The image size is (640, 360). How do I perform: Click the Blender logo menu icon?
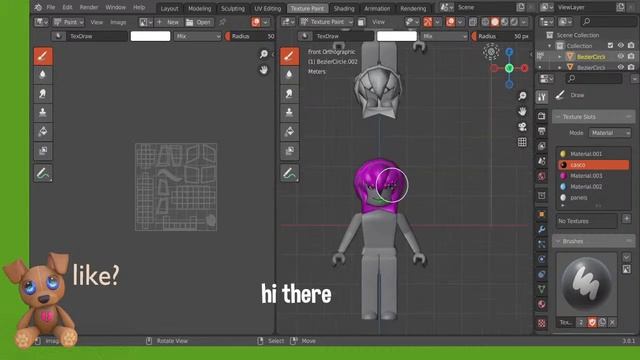click(38, 7)
